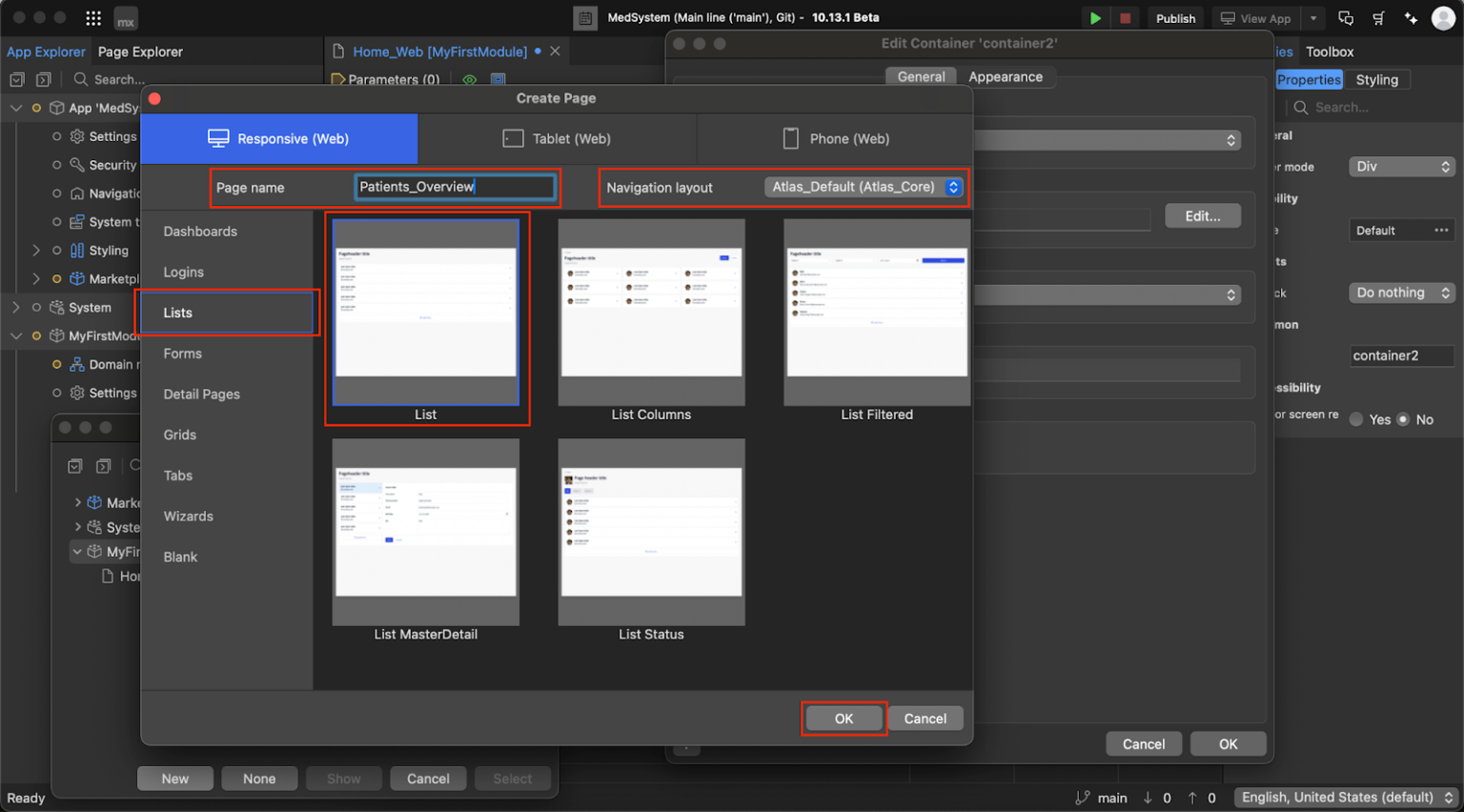
Task: Click the AI sparkles icon in the toolbar
Action: pyautogui.click(x=1412, y=17)
